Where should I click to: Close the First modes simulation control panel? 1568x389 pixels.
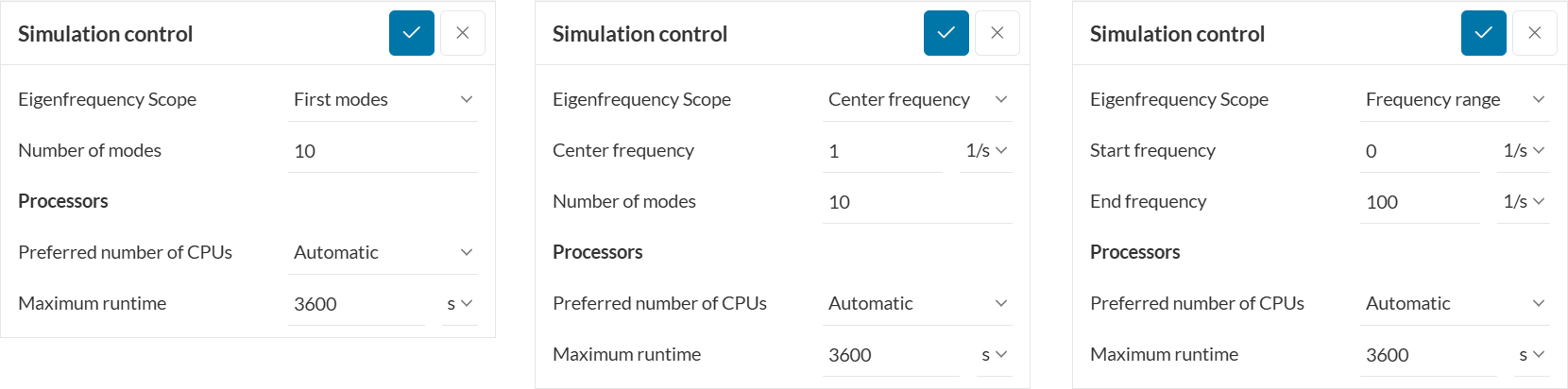coord(463,33)
